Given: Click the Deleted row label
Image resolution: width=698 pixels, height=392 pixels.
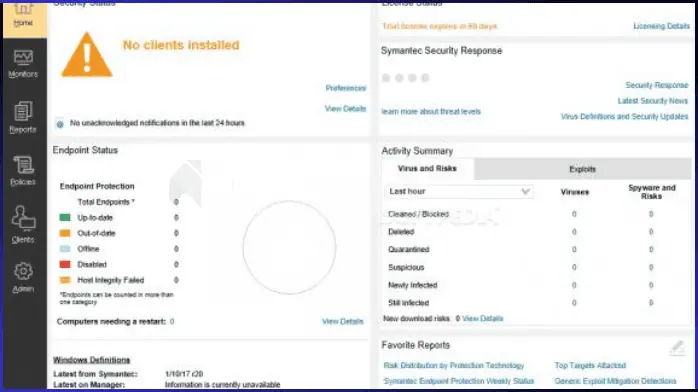Looking at the screenshot, I should [x=401, y=232].
